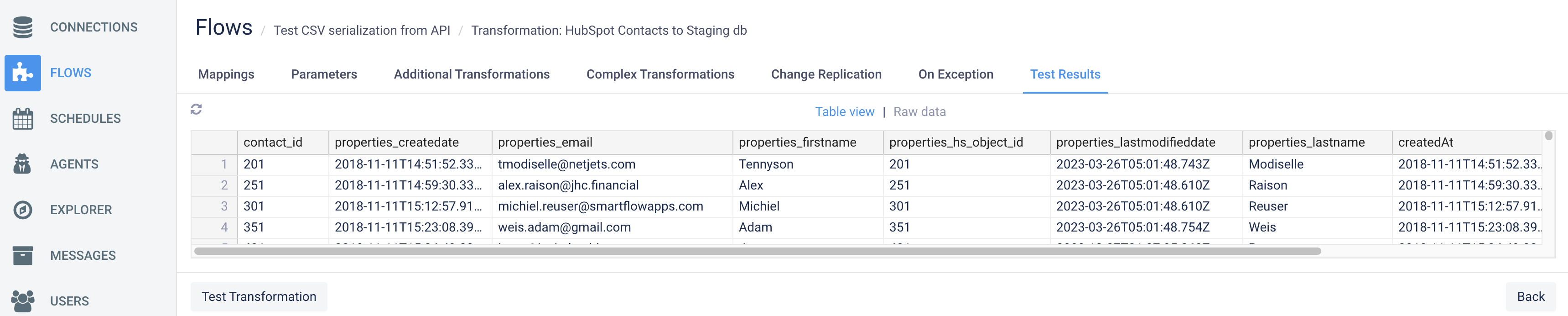Select the On Exception tab

(x=955, y=74)
